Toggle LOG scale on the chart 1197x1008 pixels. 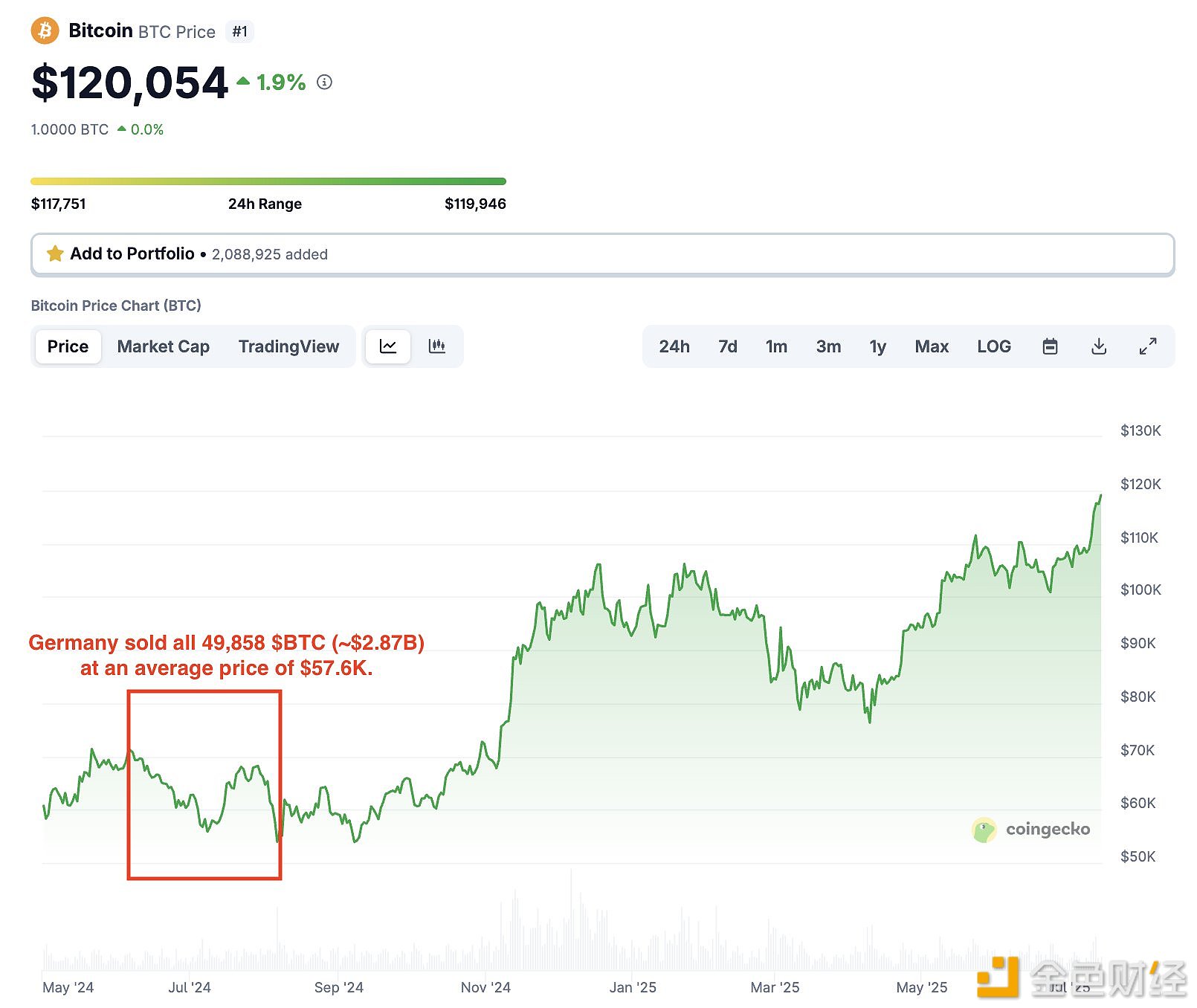pyautogui.click(x=994, y=346)
